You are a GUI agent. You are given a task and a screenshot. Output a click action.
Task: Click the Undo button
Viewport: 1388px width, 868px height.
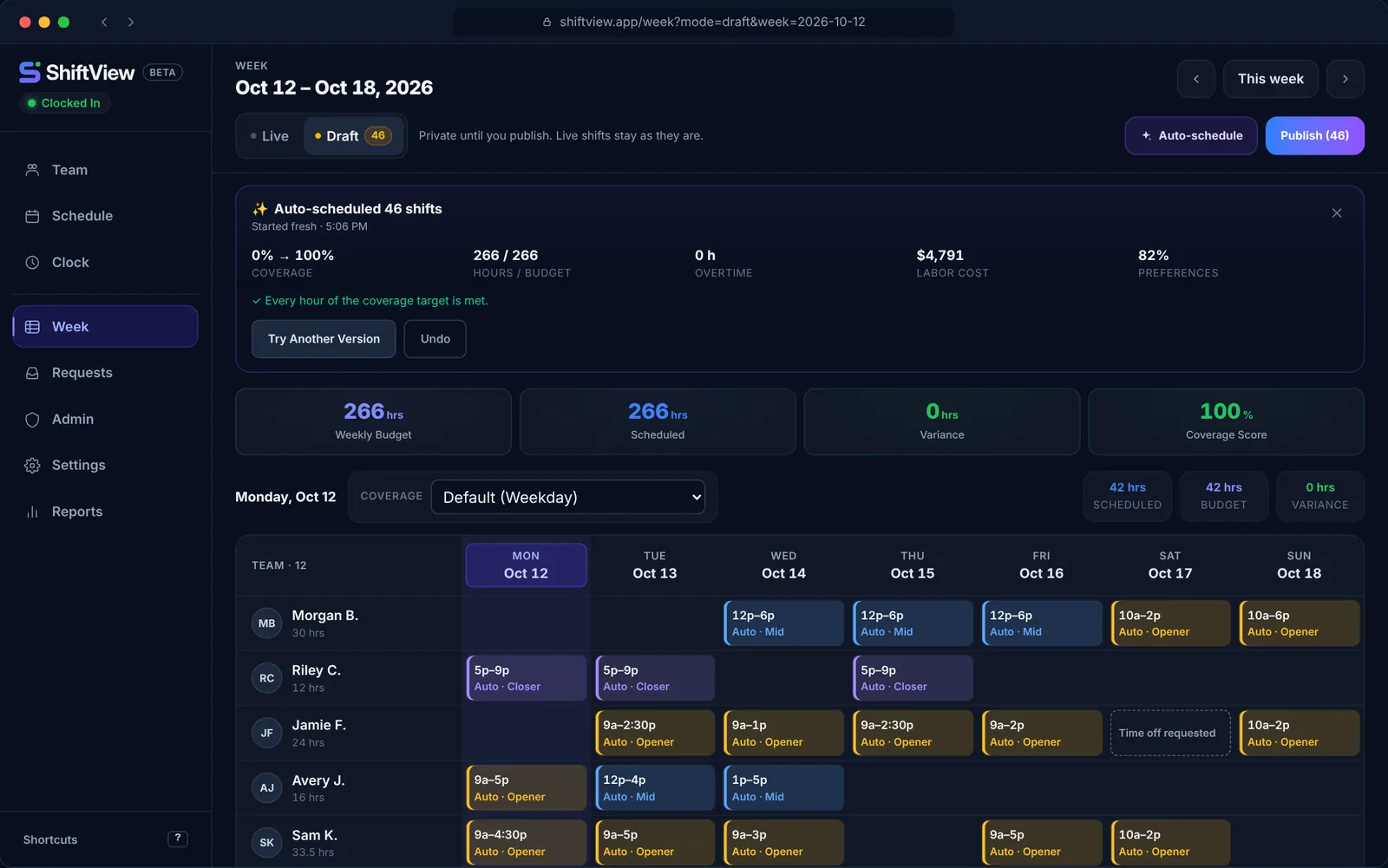point(435,339)
